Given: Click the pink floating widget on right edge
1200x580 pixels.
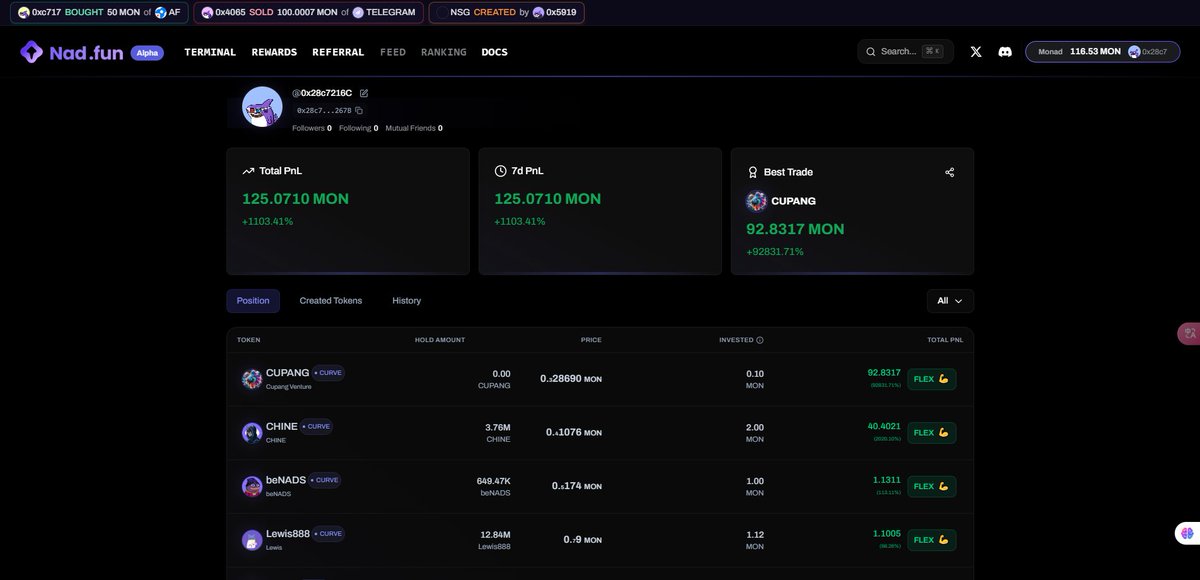Looking at the screenshot, I should pos(1189,334).
